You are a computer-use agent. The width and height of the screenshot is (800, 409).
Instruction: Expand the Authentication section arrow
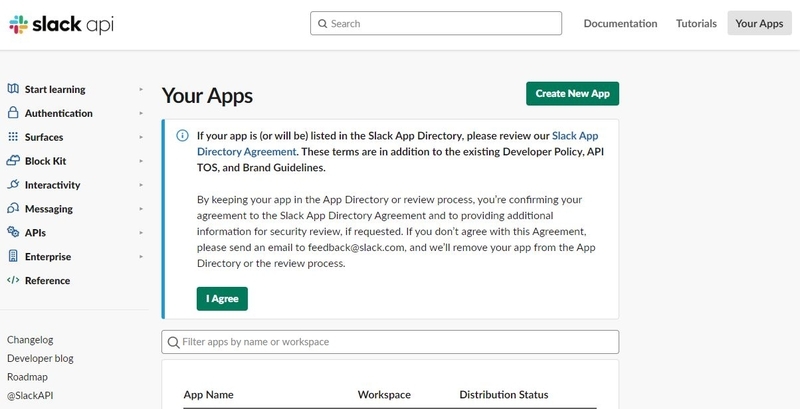pyautogui.click(x=141, y=113)
